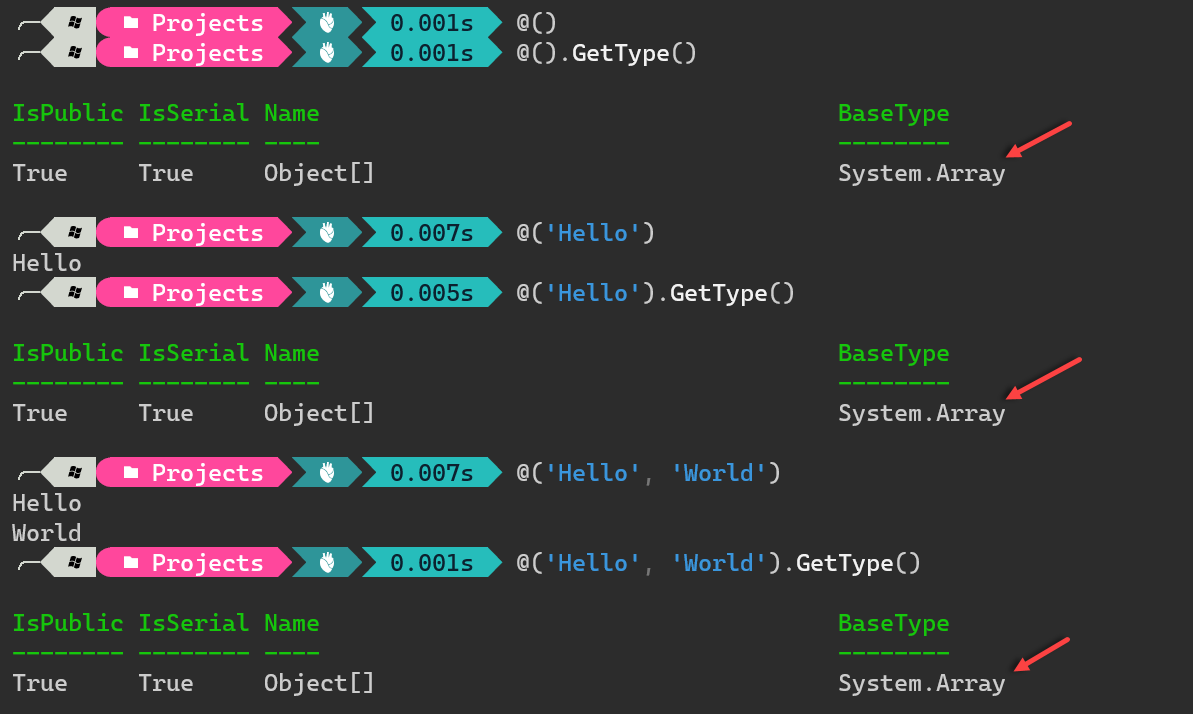Click the 0.005s execution time segment
The image size is (1193, 714).
pos(431,293)
